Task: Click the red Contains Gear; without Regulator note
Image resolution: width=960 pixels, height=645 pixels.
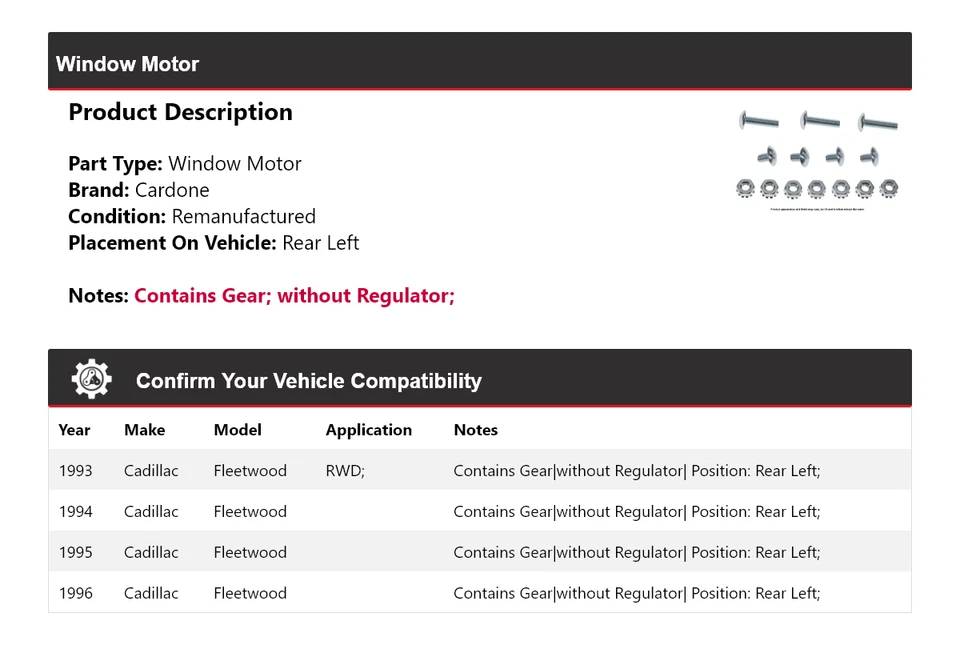Action: pyautogui.click(x=294, y=296)
